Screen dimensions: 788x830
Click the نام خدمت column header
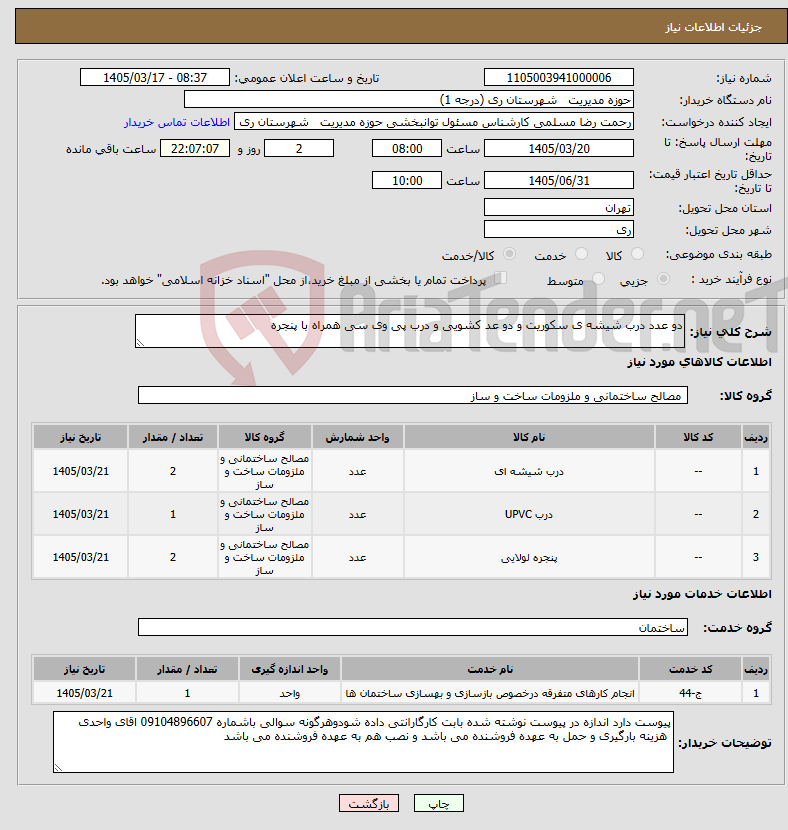coord(490,669)
